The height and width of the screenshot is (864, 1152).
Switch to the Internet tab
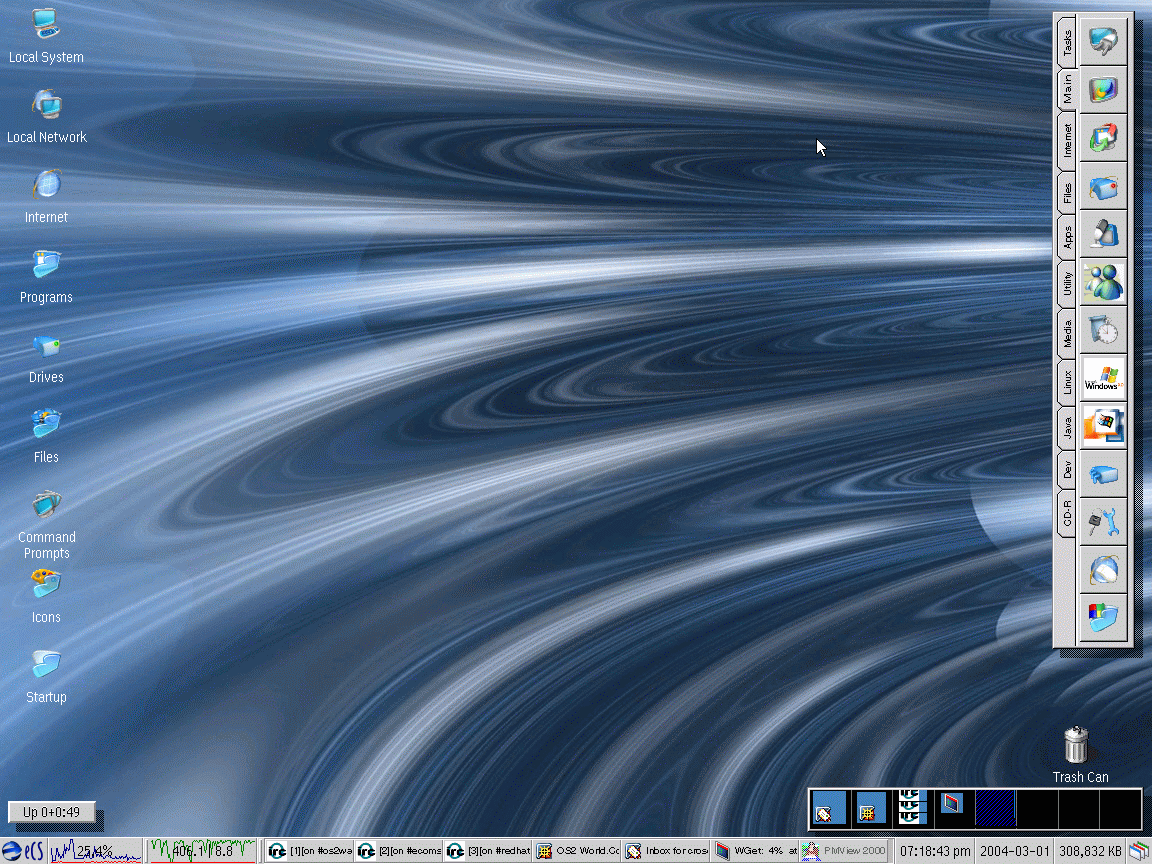[1067, 140]
